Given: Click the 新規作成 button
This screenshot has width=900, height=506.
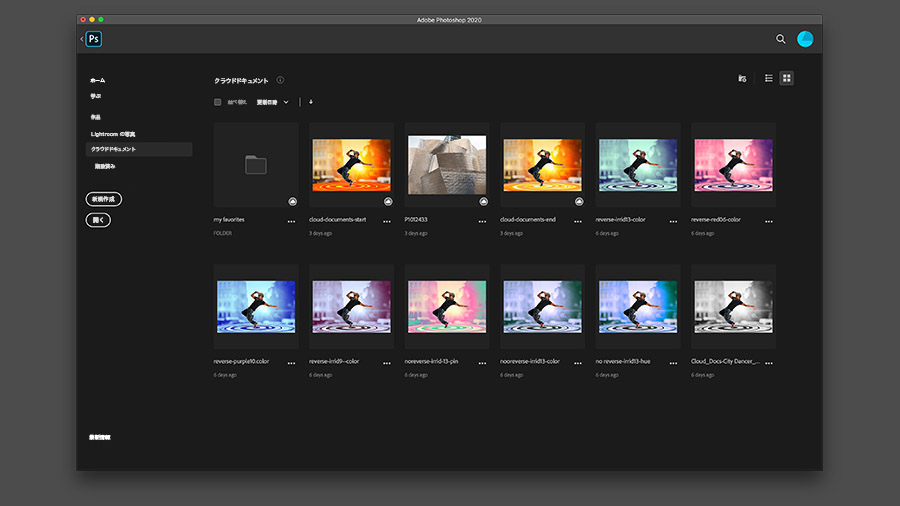Looking at the screenshot, I should tap(104, 199).
